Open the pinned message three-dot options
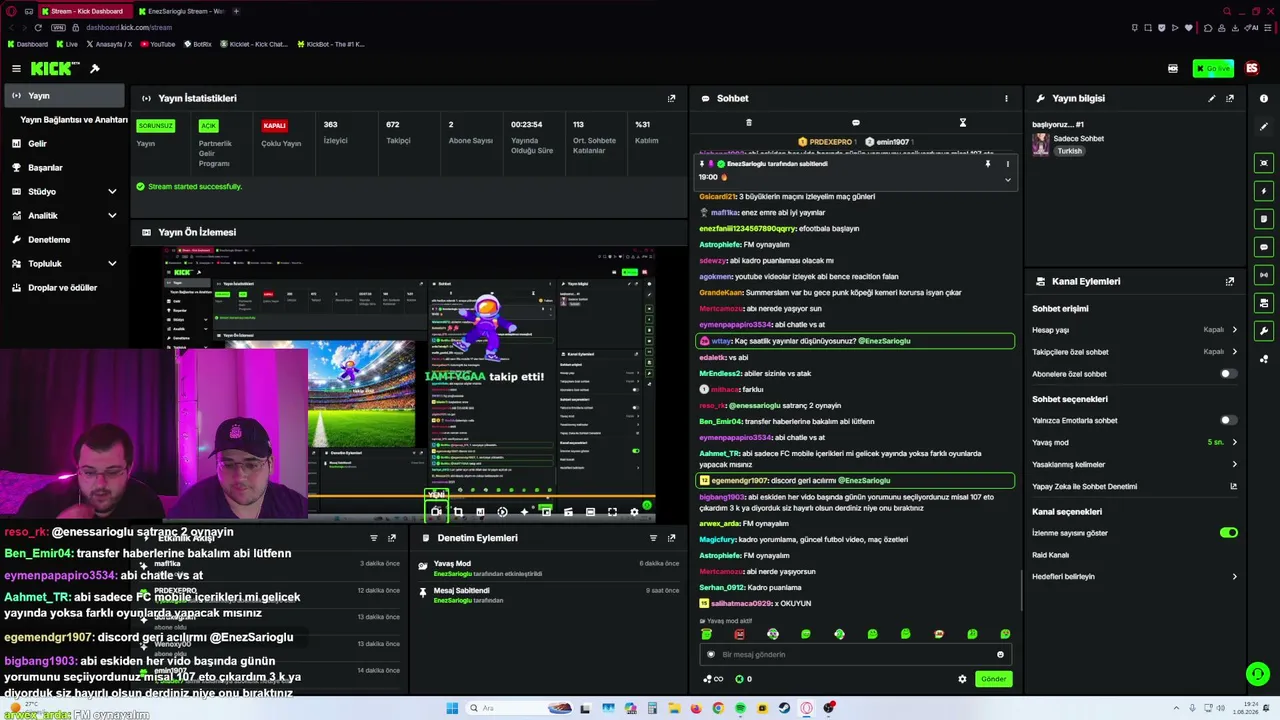 (1007, 164)
